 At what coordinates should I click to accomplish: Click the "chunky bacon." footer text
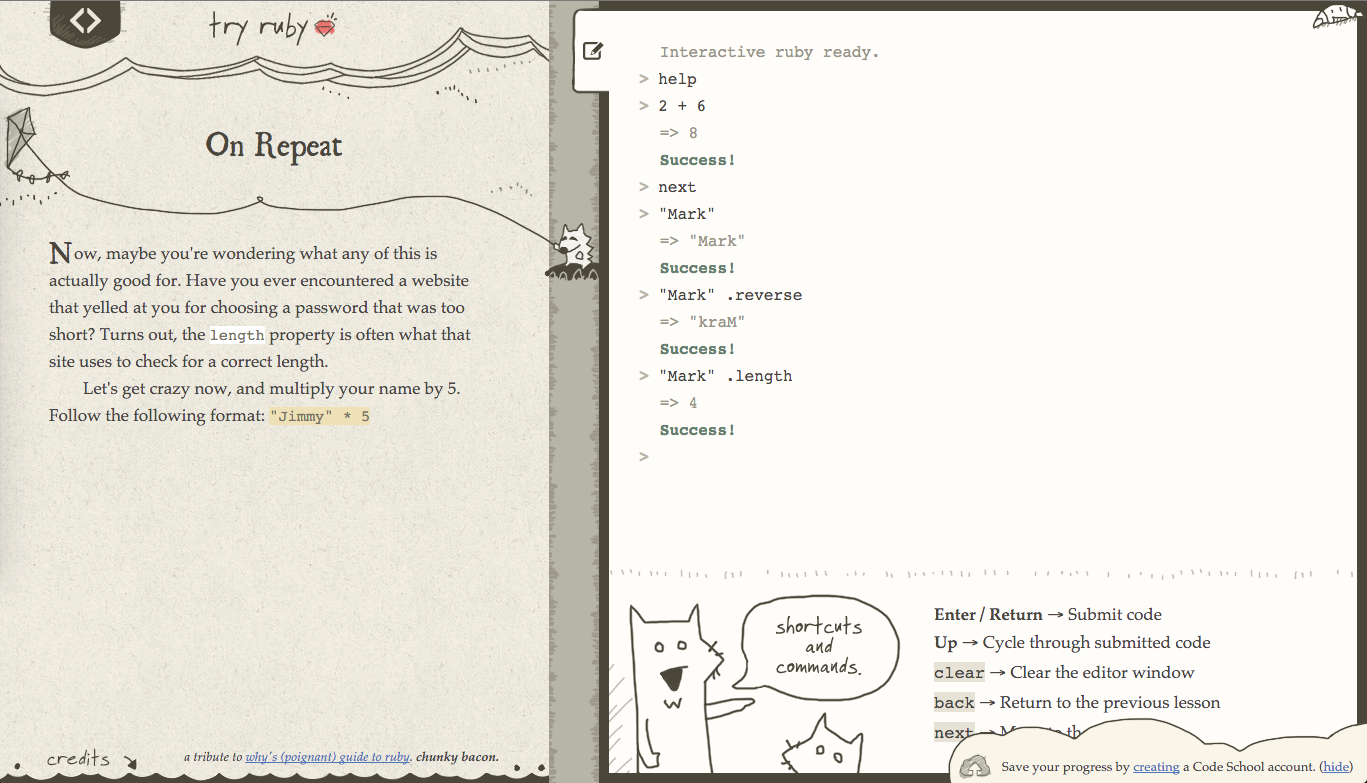click(457, 757)
